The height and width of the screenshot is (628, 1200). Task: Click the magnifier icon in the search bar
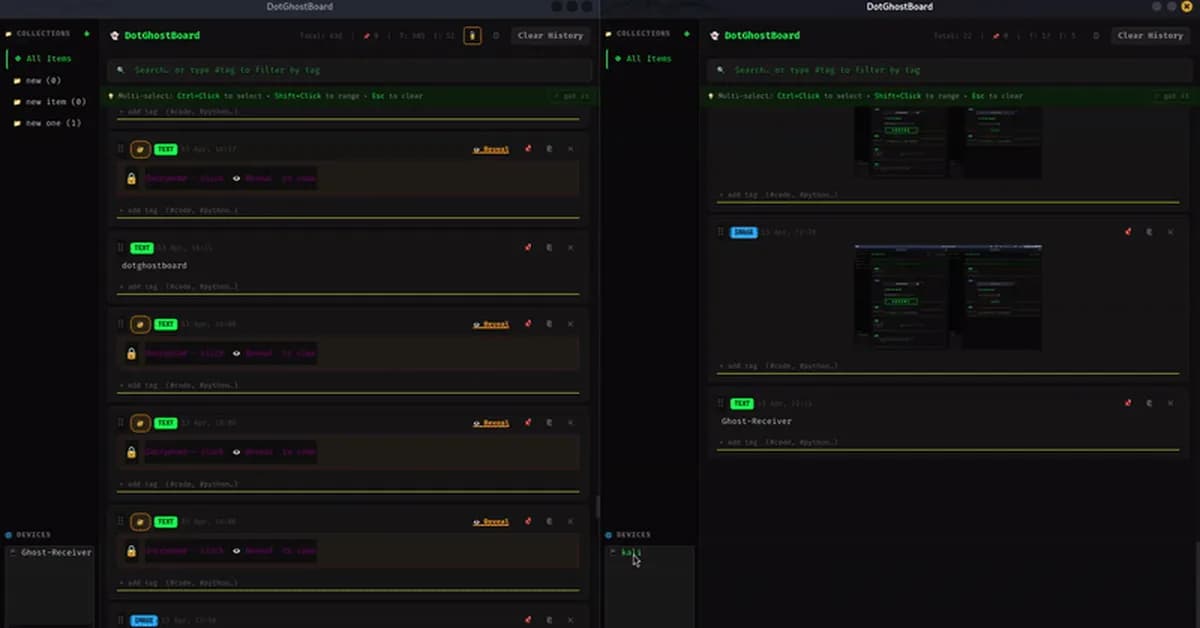pos(120,70)
